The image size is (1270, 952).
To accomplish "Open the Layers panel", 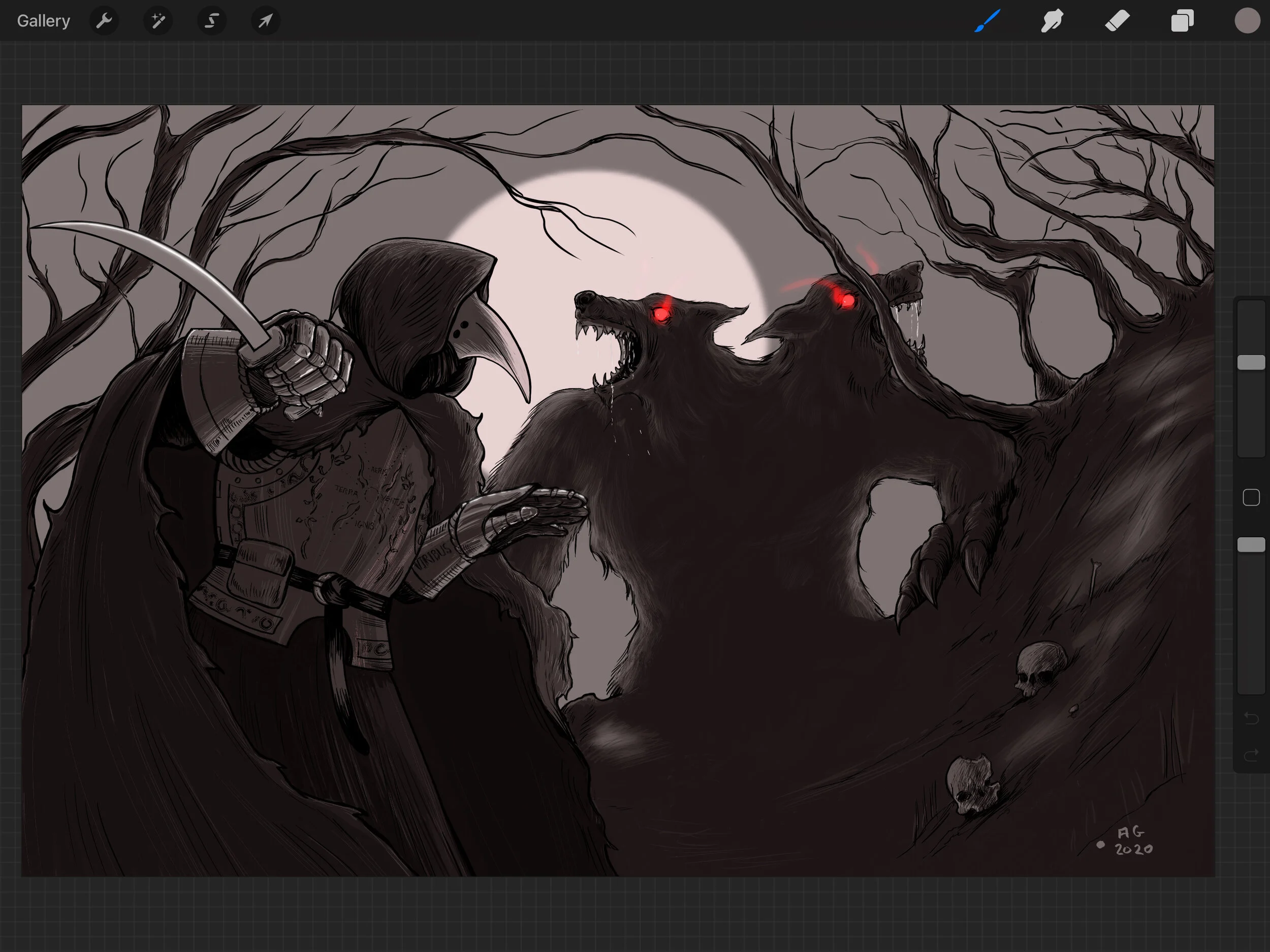I will 1182,21.
